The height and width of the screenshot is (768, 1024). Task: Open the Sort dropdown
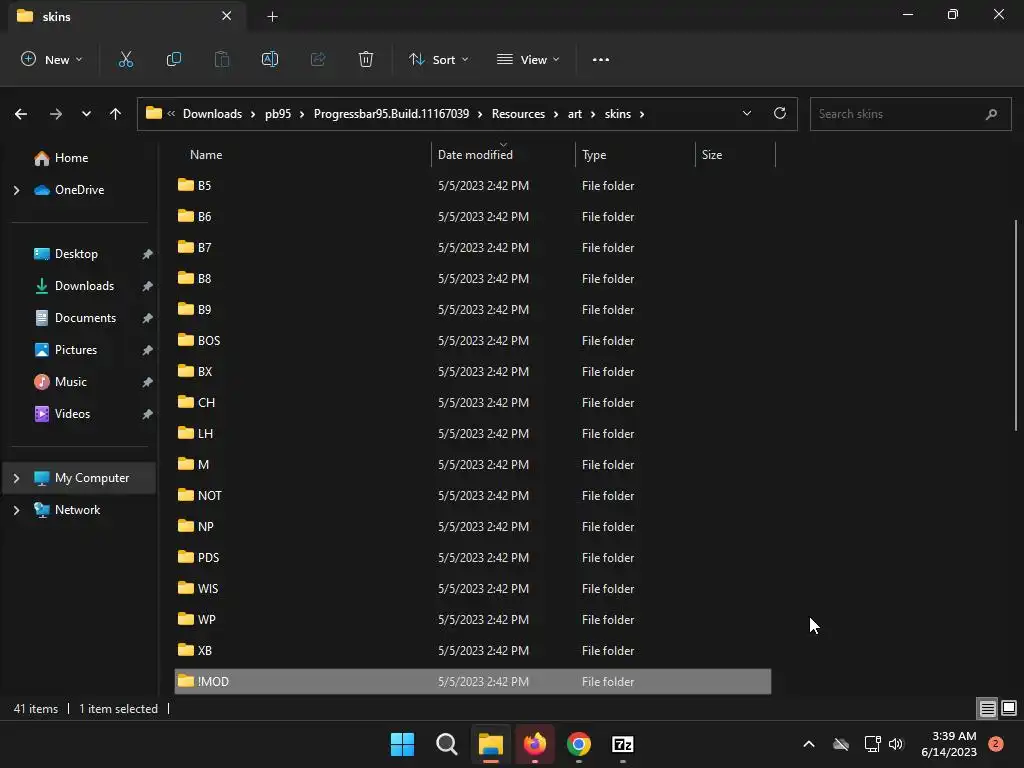tap(439, 59)
